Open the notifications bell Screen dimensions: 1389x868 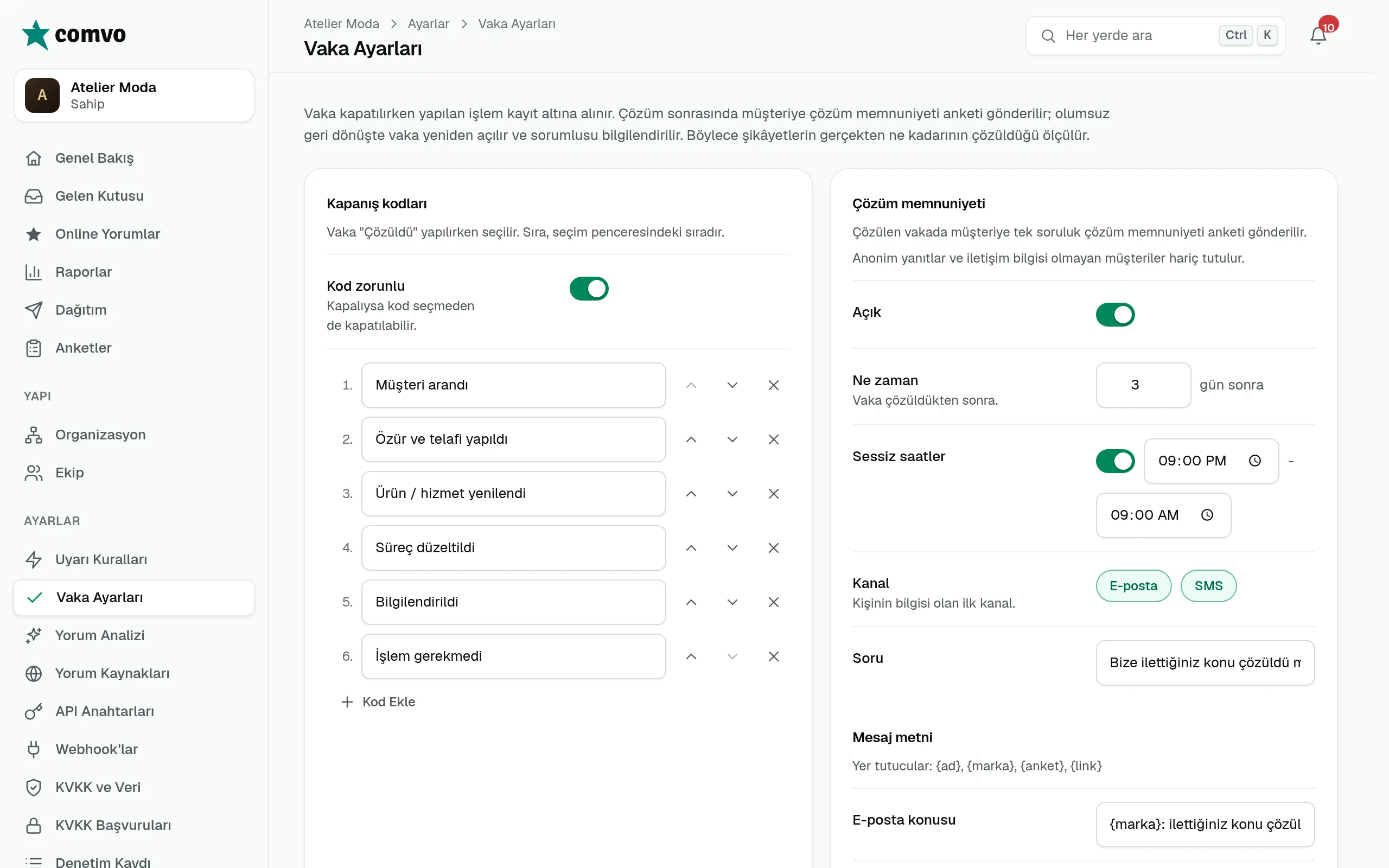click(x=1318, y=36)
